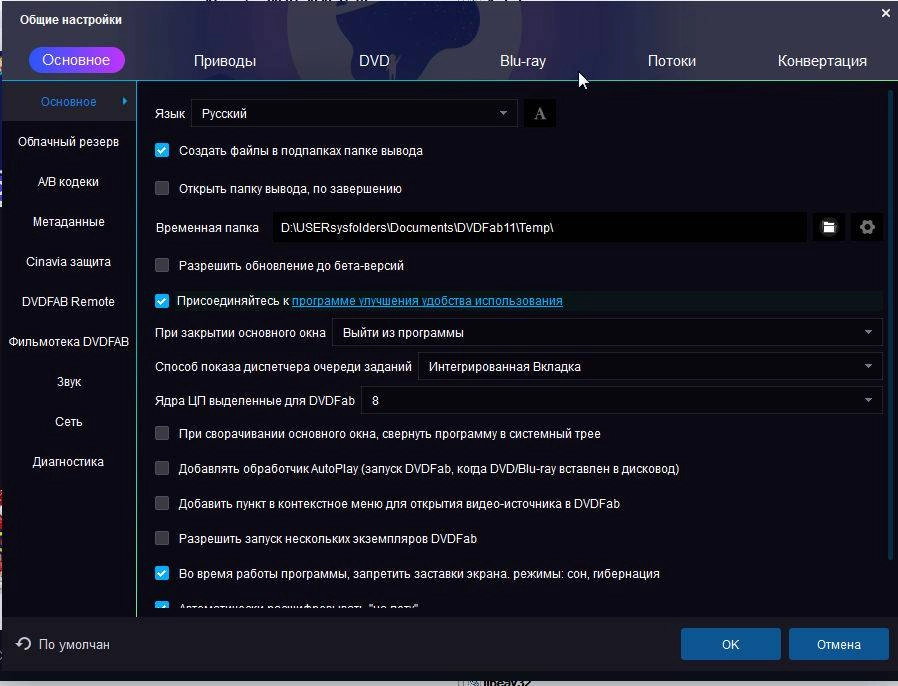Switch to the Конвертация tab
This screenshot has height=686, width=898.
coord(822,61)
